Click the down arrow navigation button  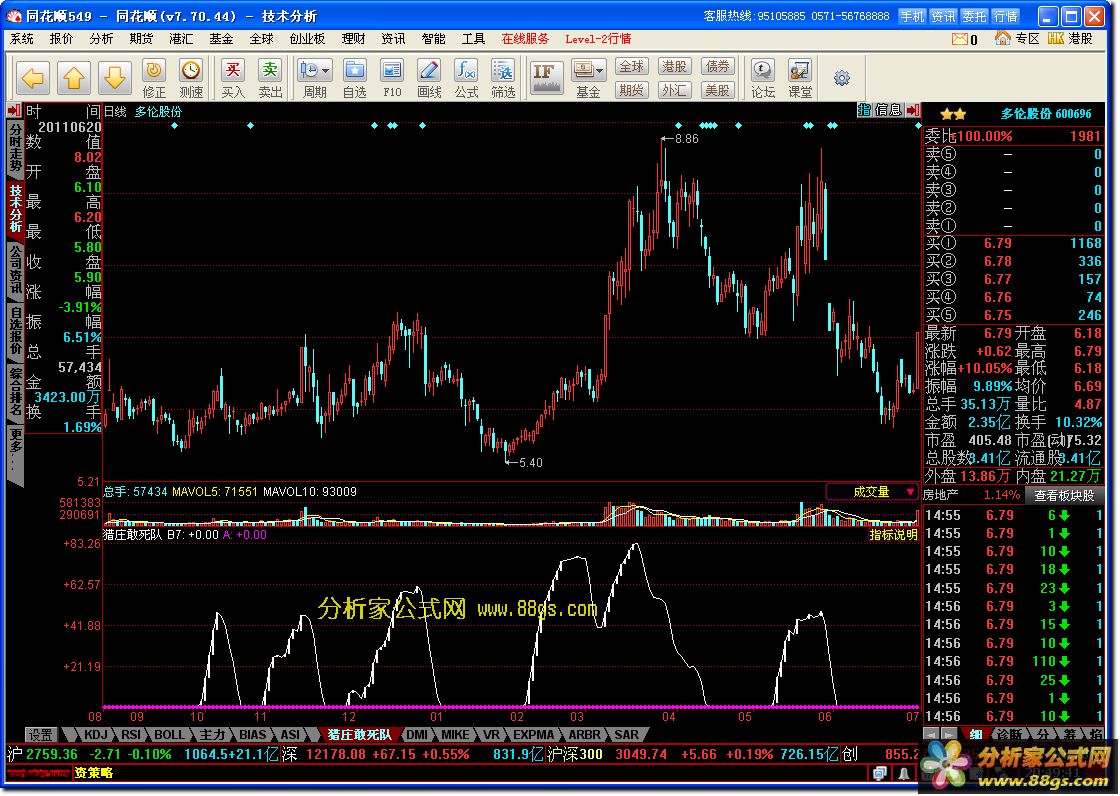pos(114,77)
